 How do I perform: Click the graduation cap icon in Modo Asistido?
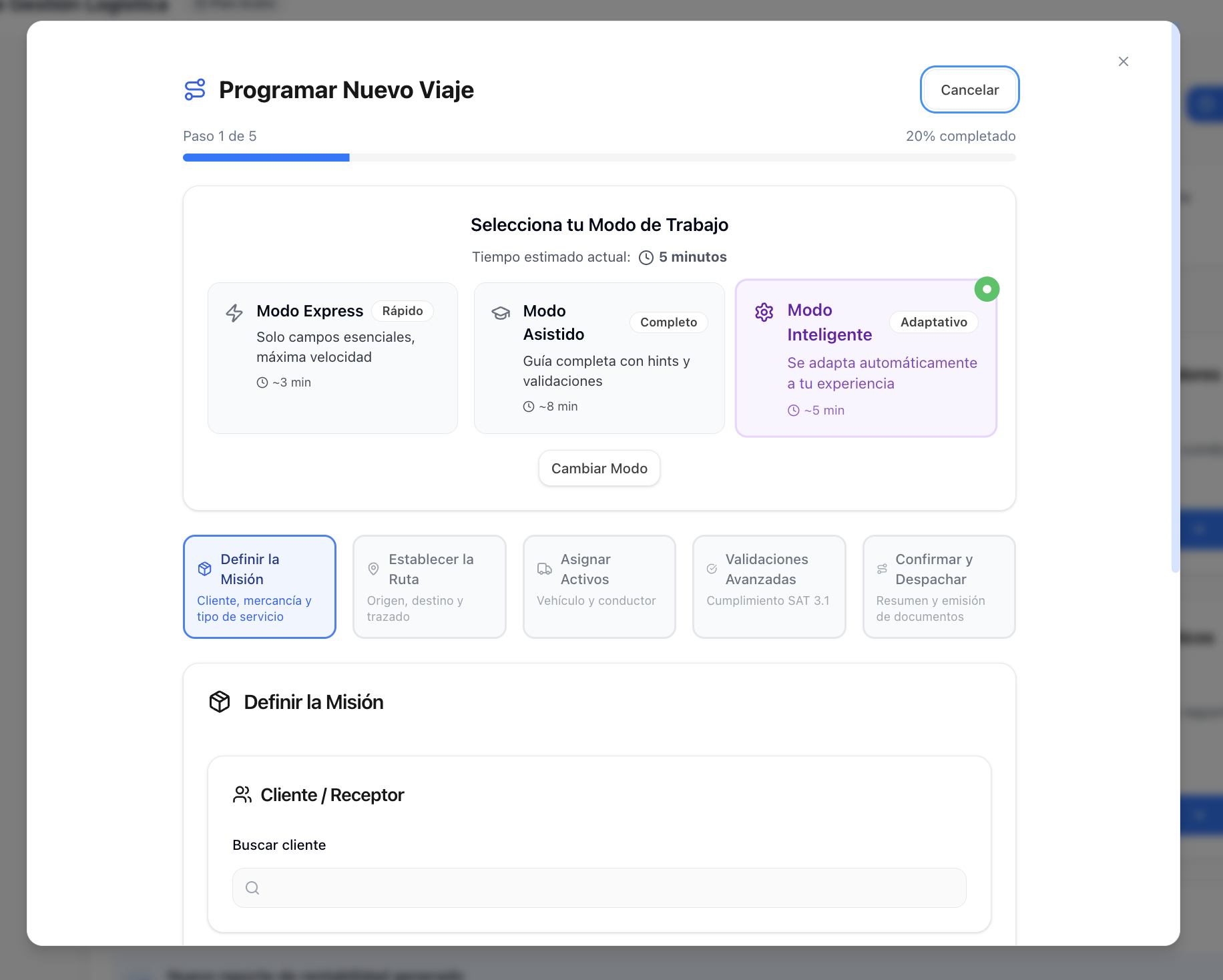point(501,312)
